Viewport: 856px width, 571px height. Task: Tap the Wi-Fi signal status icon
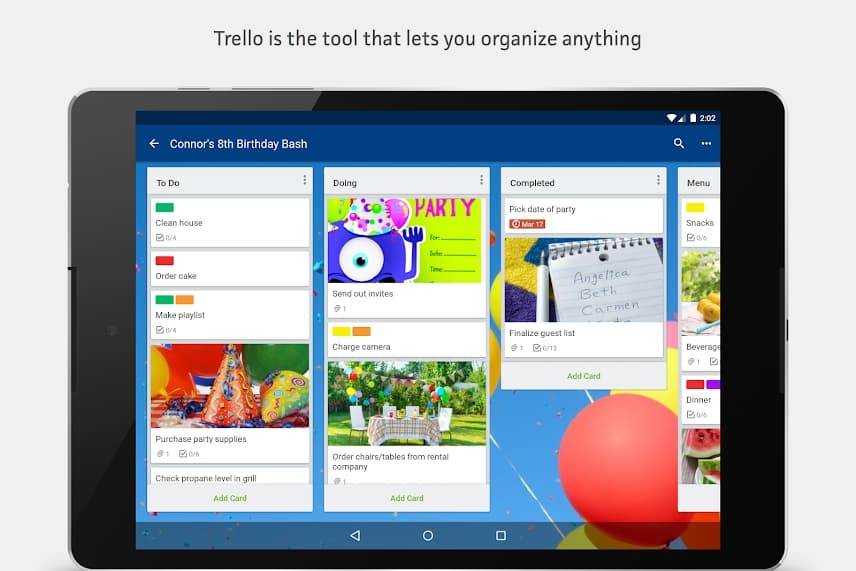pos(672,118)
